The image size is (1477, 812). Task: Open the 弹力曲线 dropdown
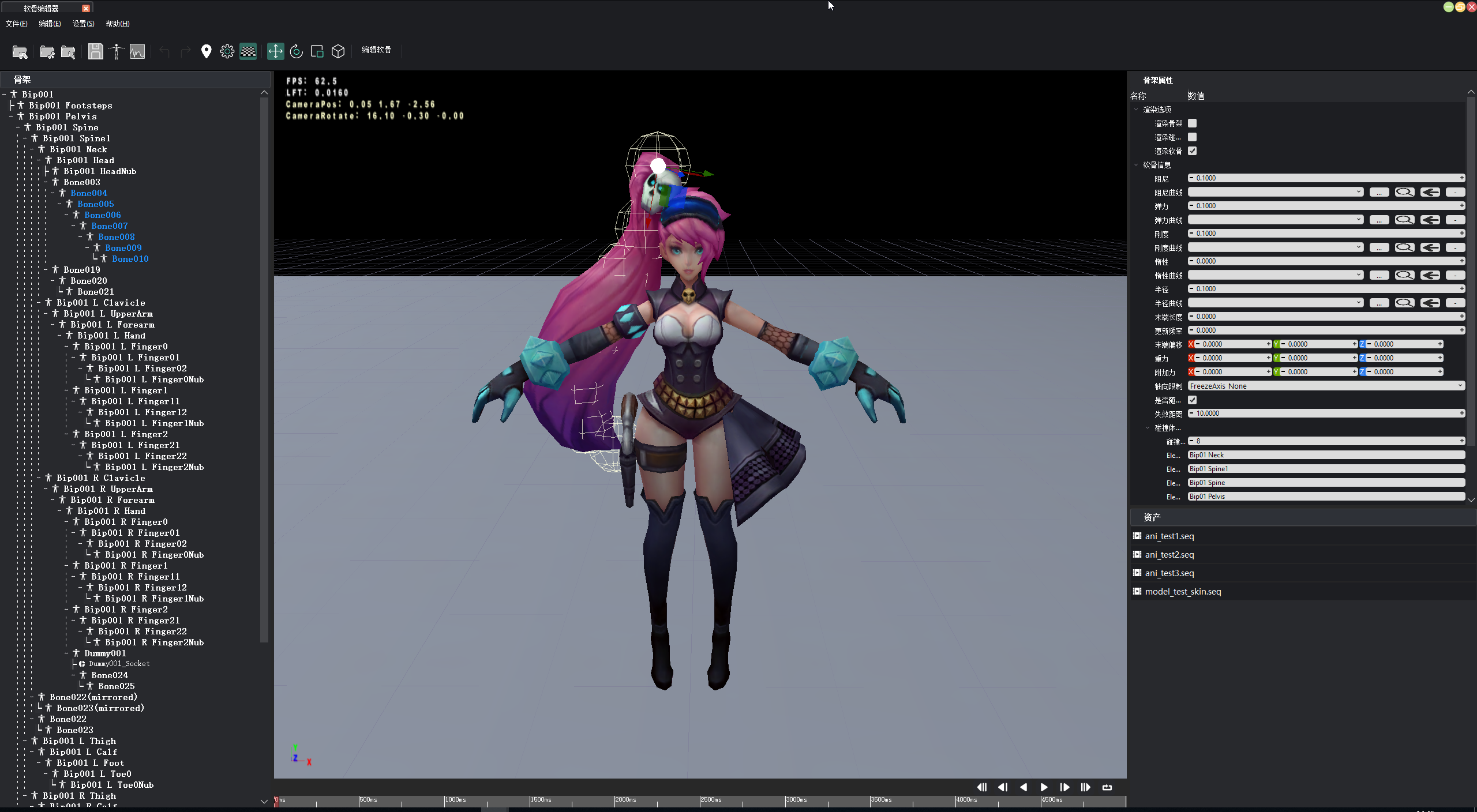(x=1276, y=220)
